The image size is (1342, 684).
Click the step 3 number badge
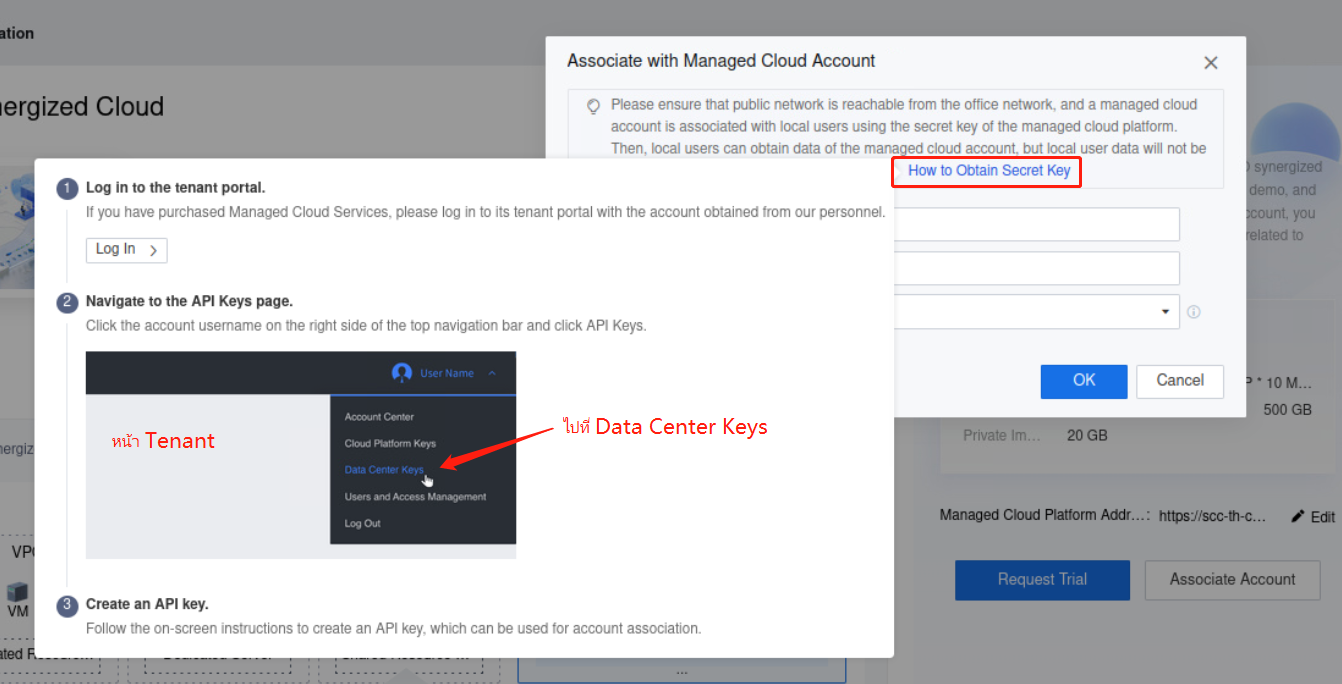(67, 605)
